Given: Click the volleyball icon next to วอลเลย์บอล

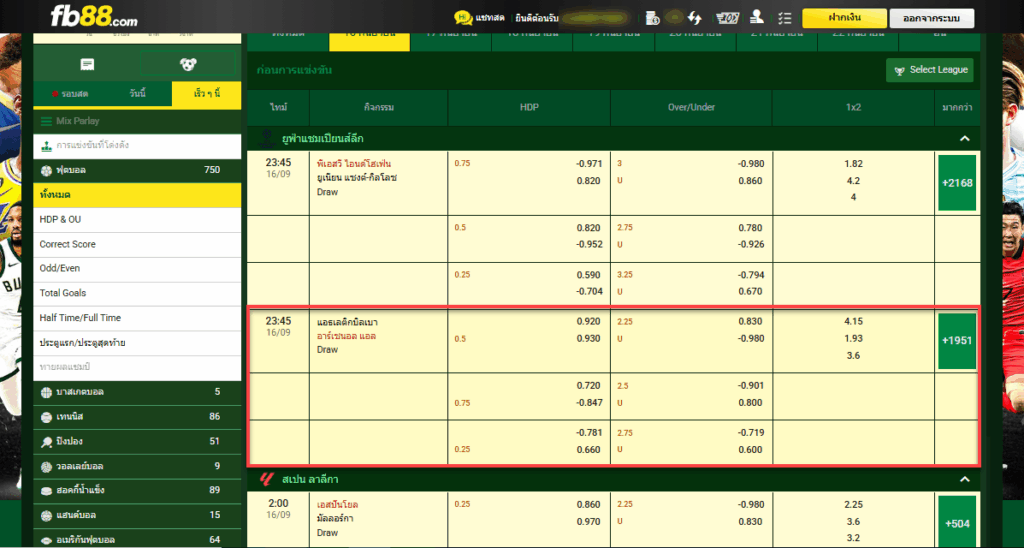Looking at the screenshot, I should 46,467.
